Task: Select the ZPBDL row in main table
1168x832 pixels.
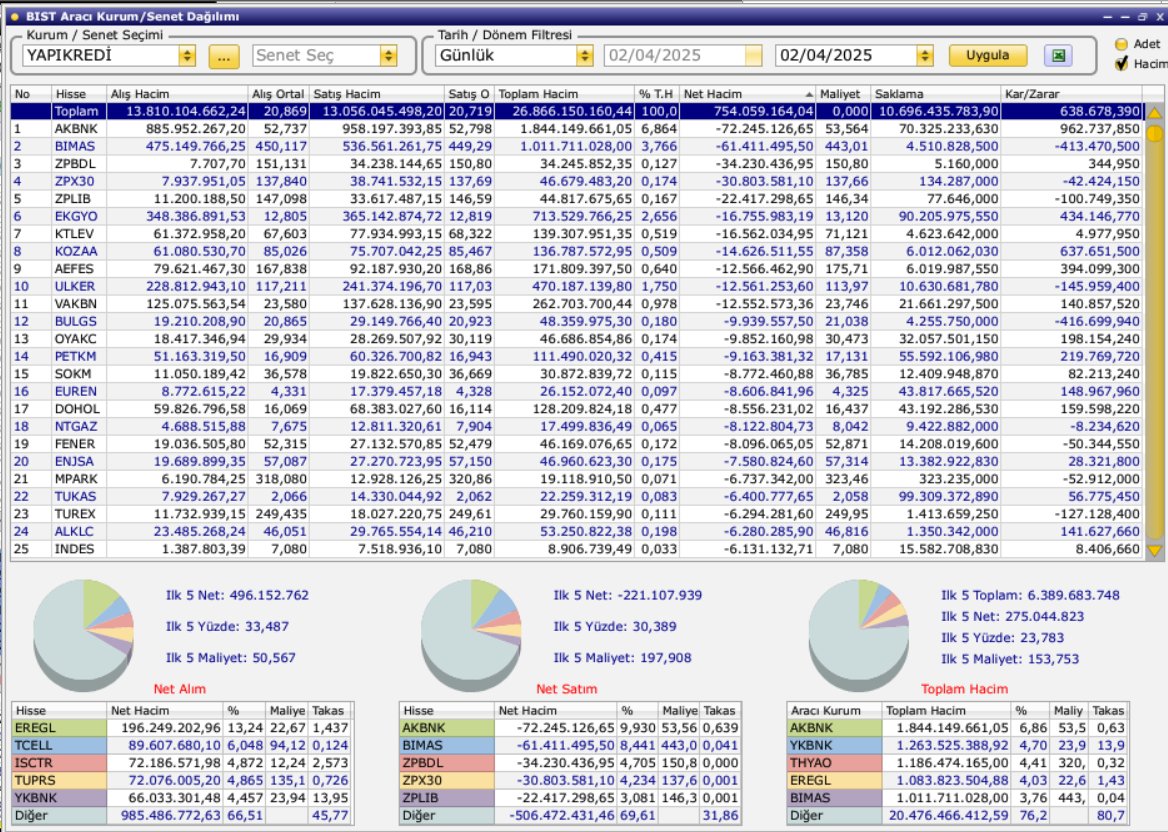Action: coord(577,164)
